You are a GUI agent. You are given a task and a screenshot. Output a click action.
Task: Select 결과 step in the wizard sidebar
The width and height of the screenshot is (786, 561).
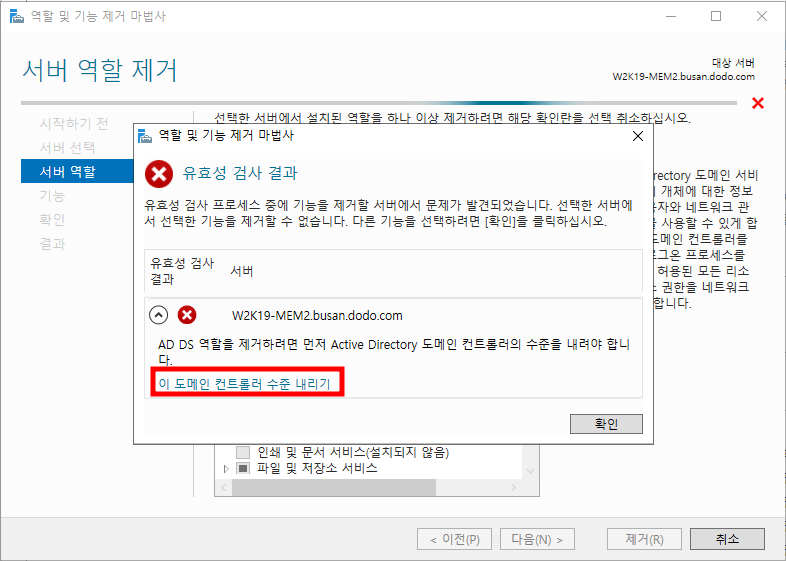coord(52,244)
